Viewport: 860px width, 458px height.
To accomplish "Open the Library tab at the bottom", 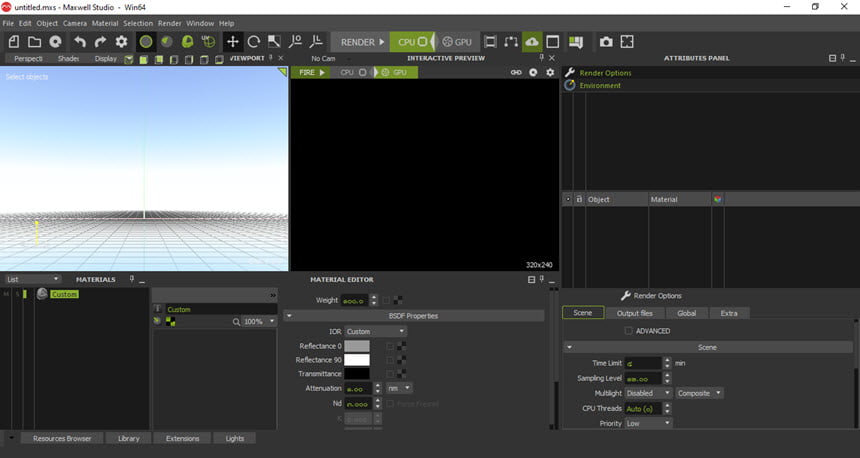I will coord(128,438).
